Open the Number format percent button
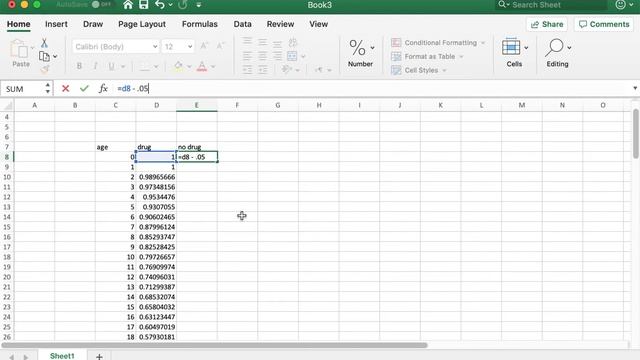The image size is (640, 360). (x=361, y=53)
